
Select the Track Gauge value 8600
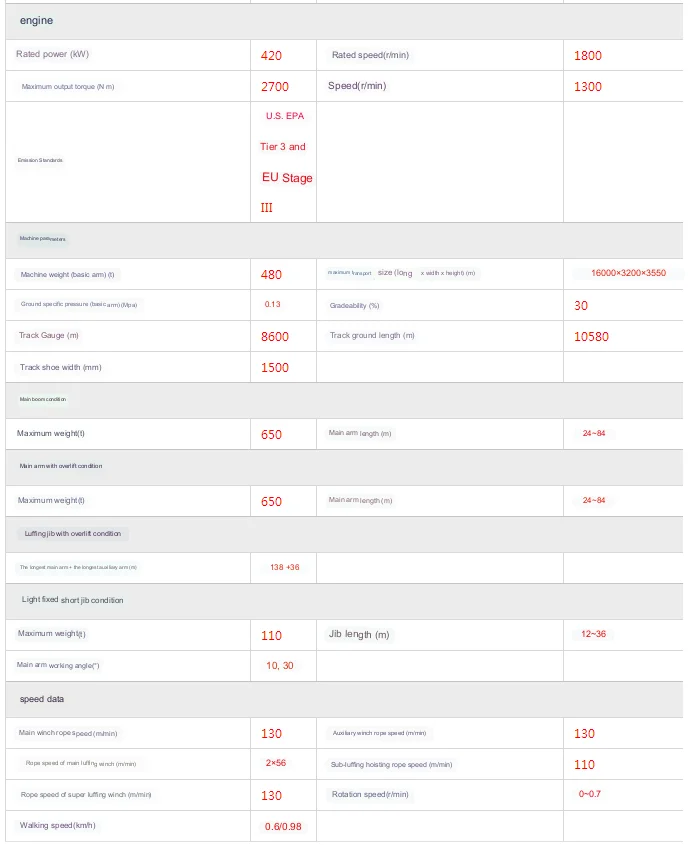click(275, 337)
